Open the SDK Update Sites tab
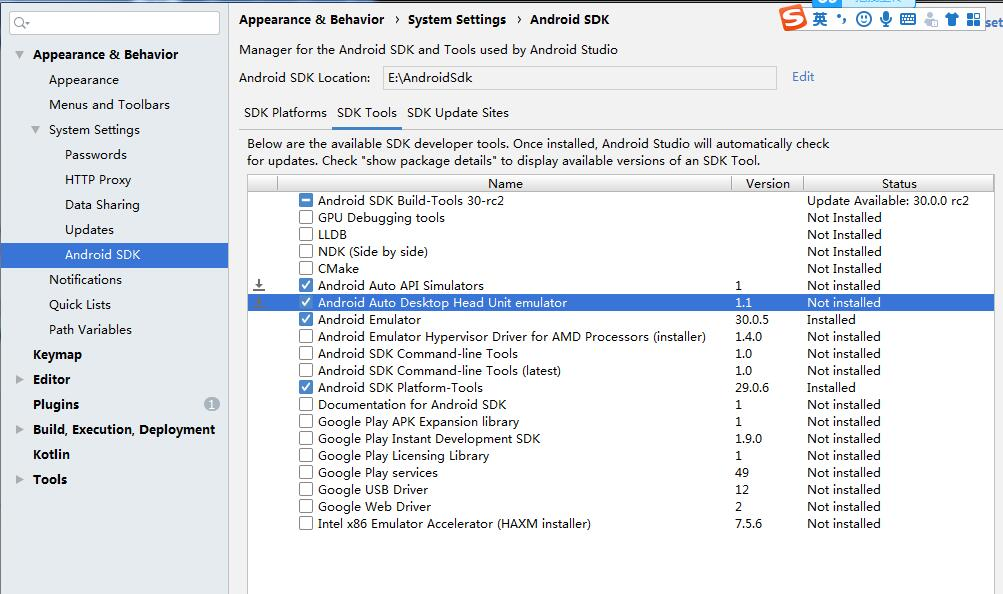The image size is (1003, 594). 457,113
